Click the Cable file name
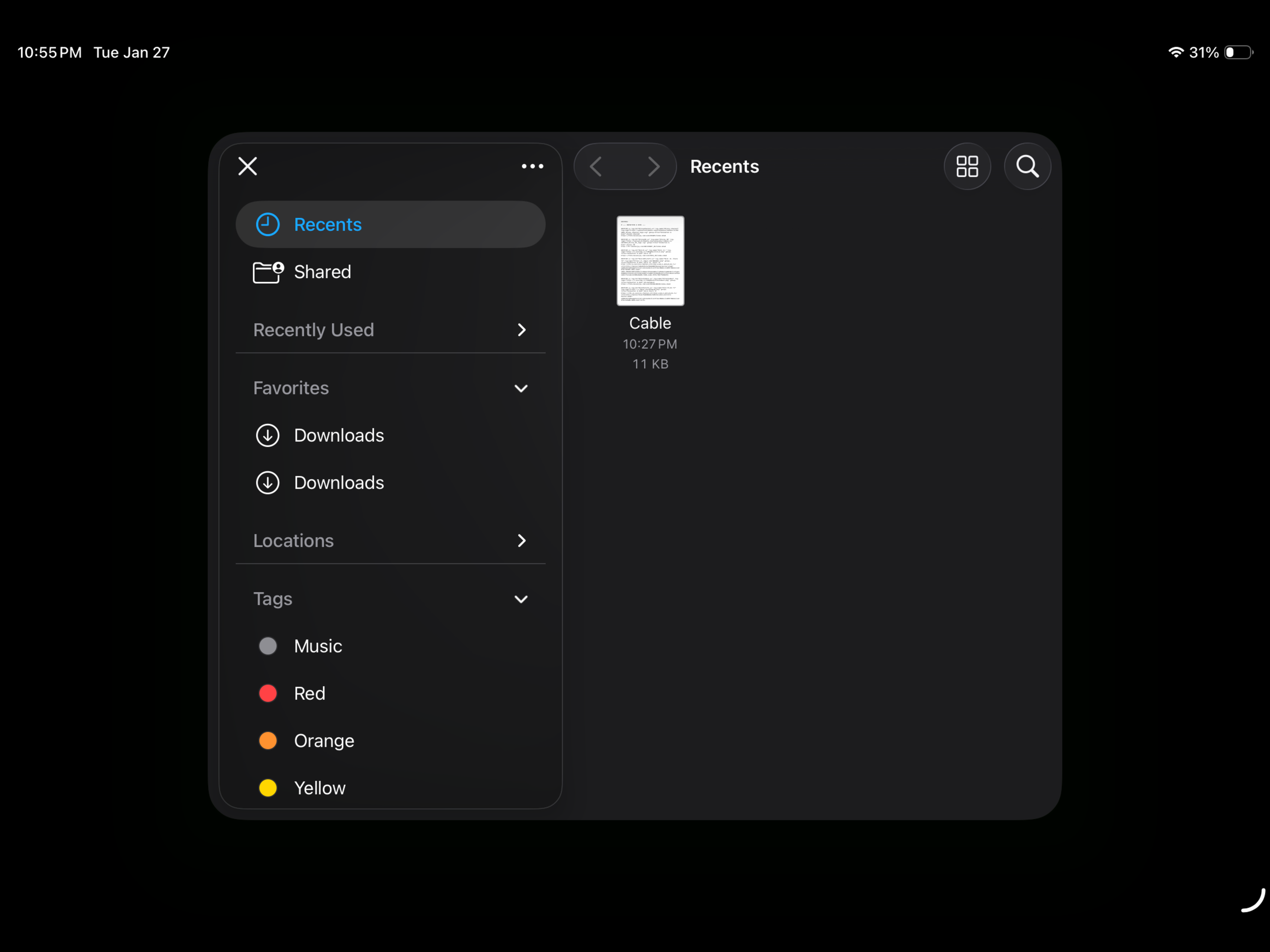The height and width of the screenshot is (952, 1270). [x=650, y=323]
